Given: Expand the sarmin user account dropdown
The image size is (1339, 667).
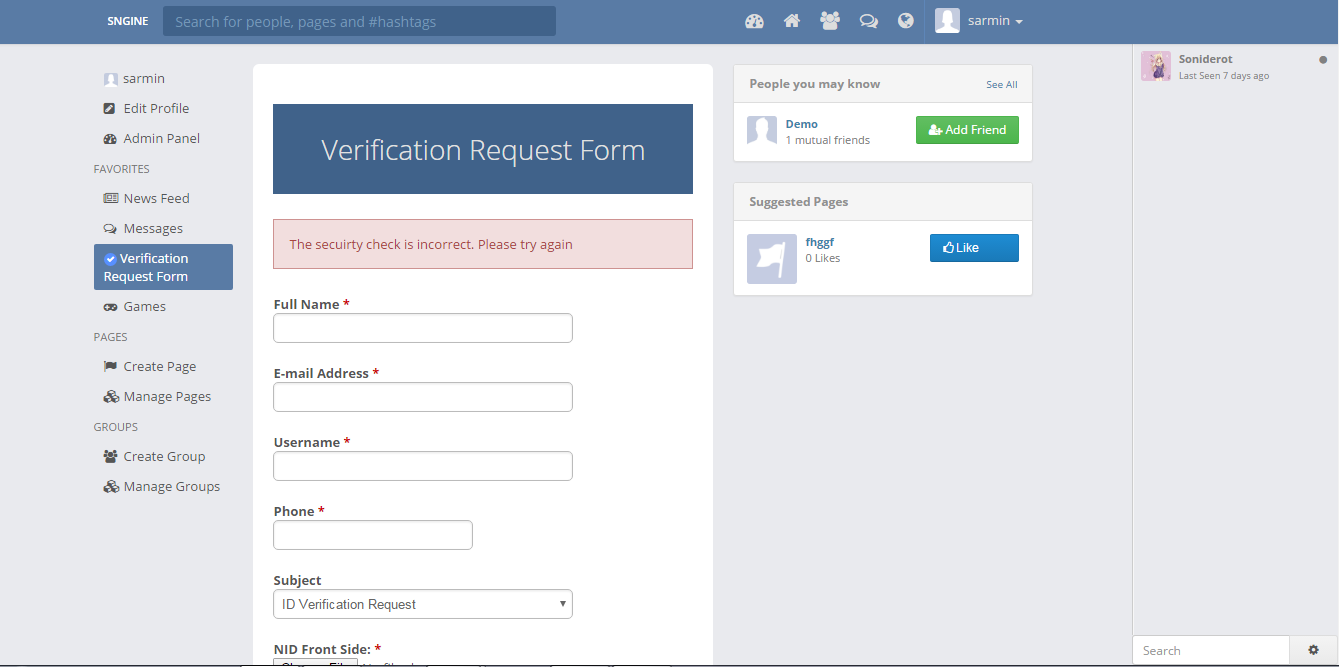Looking at the screenshot, I should tap(980, 21).
